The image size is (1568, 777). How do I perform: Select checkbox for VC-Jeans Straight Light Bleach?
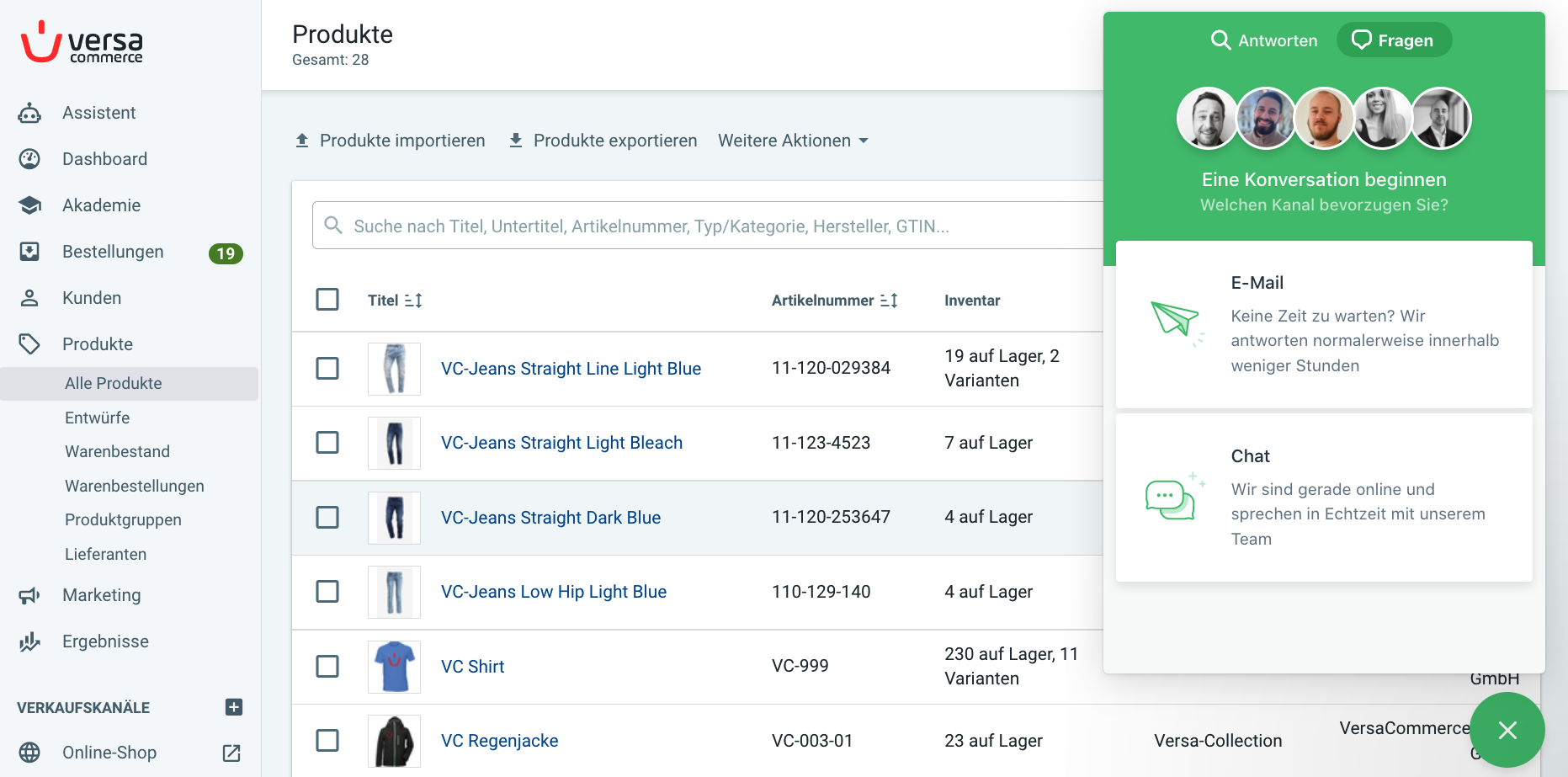pyautogui.click(x=327, y=443)
